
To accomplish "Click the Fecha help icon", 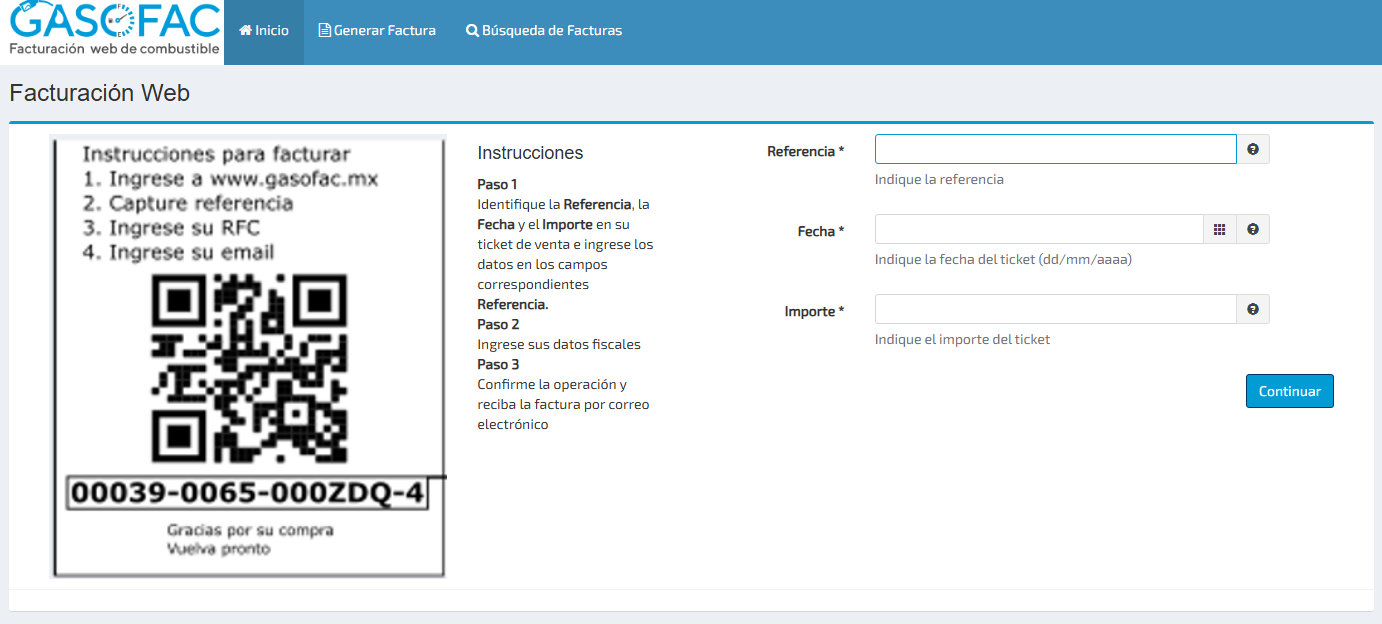I will 1253,229.
